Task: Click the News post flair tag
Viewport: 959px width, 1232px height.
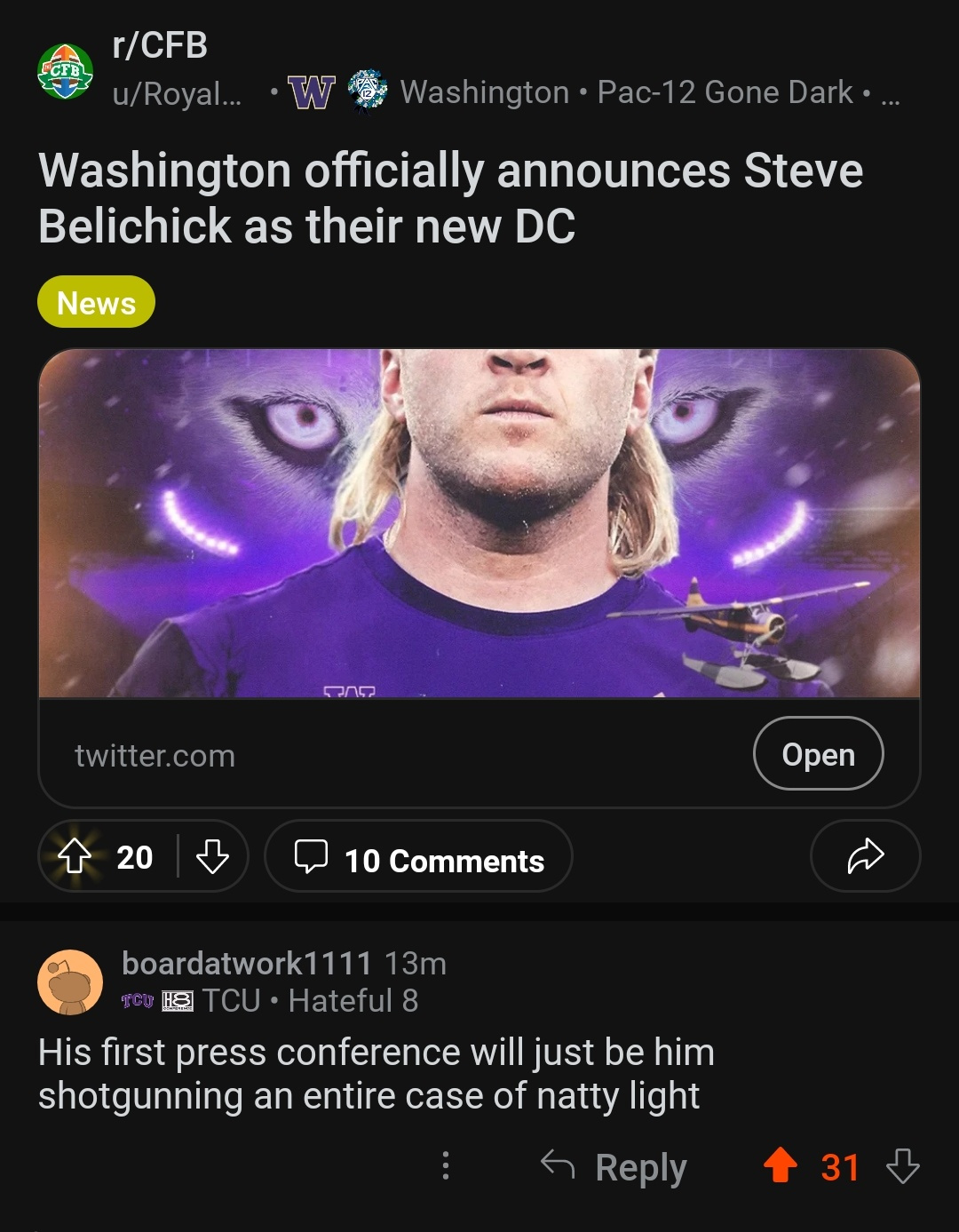Action: click(x=95, y=303)
